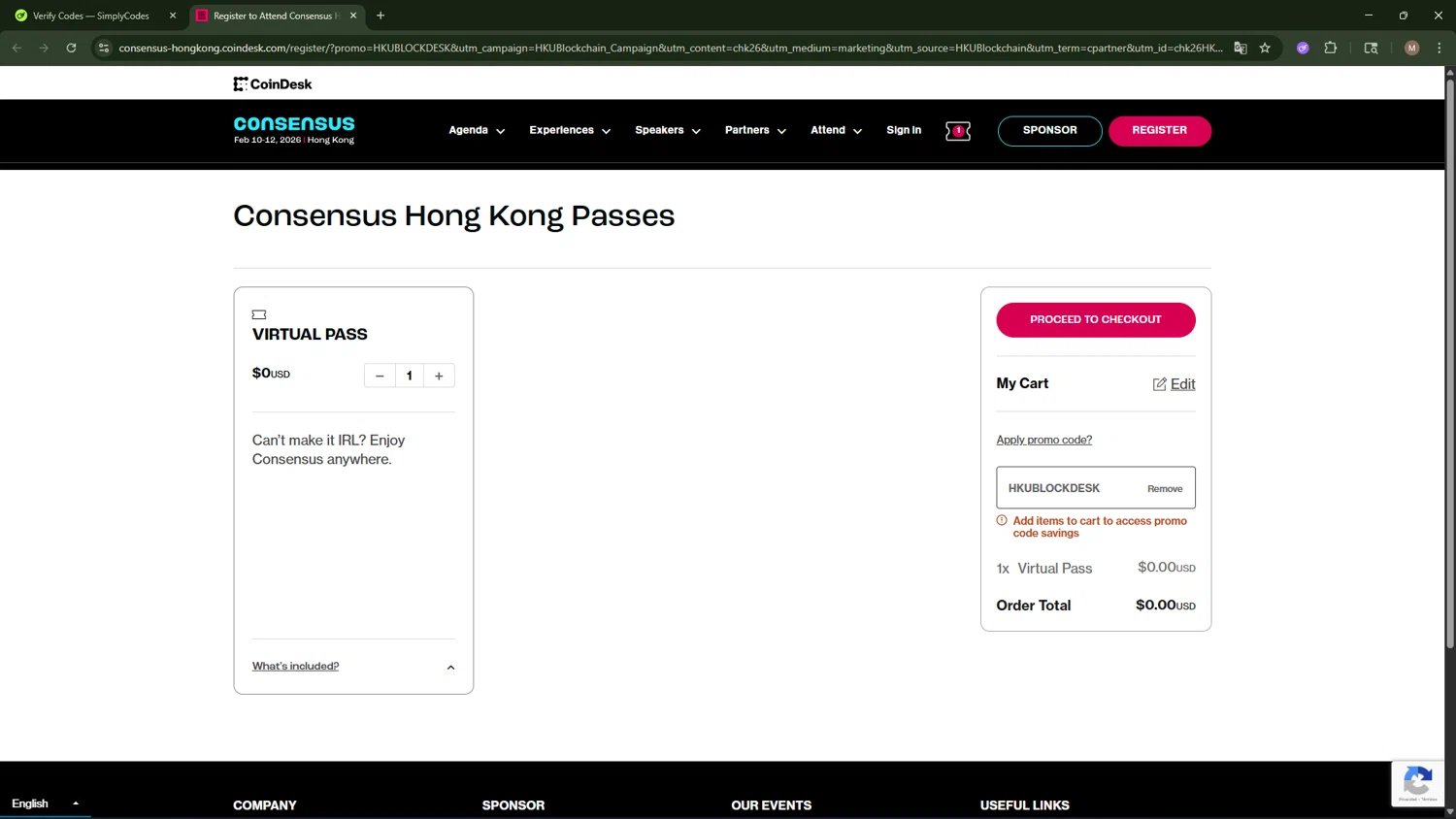This screenshot has height=819, width=1456.
Task: Open the Extensions puzzle icon
Action: click(x=1331, y=48)
